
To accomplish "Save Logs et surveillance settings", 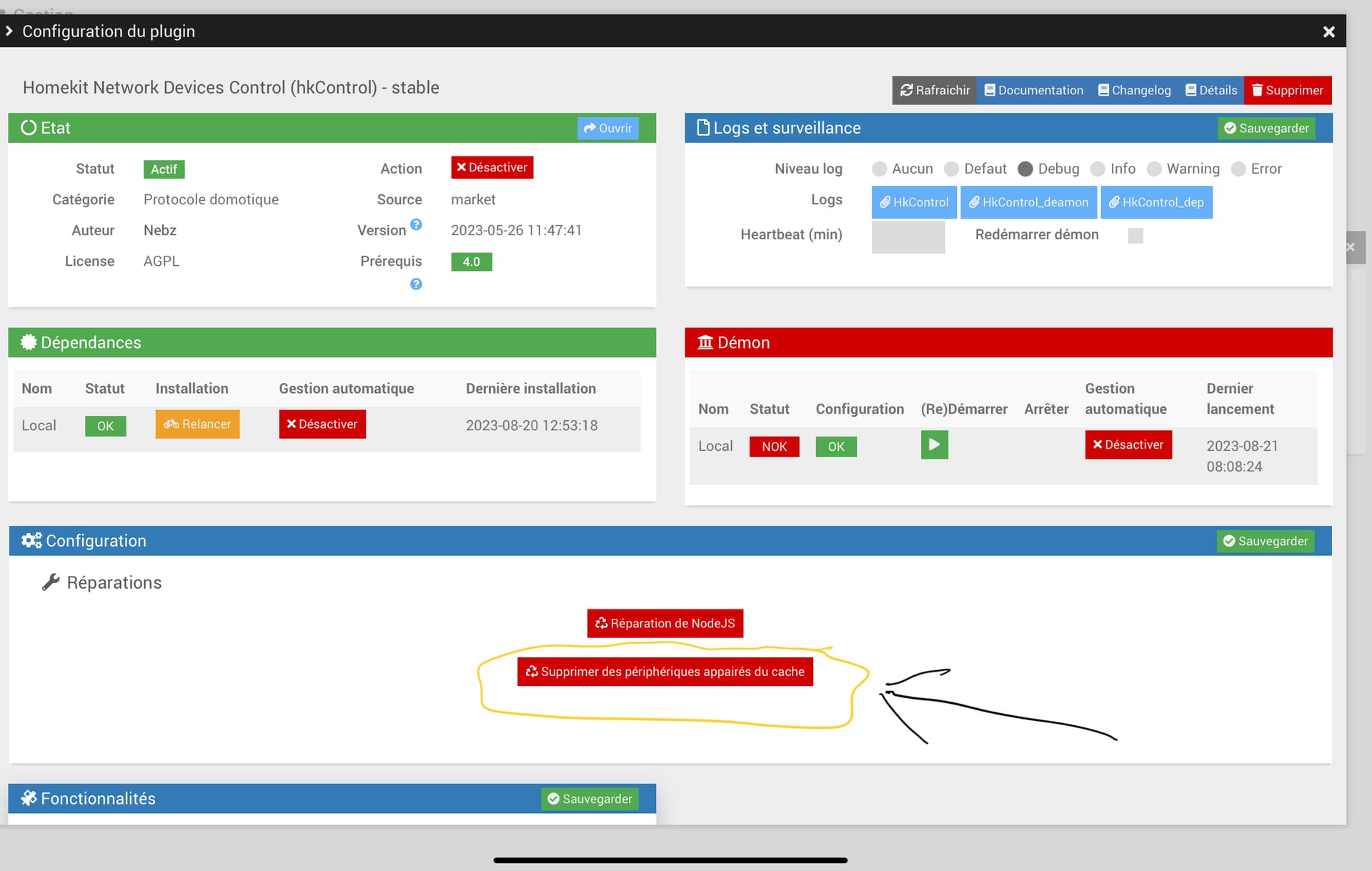I will coord(1266,128).
